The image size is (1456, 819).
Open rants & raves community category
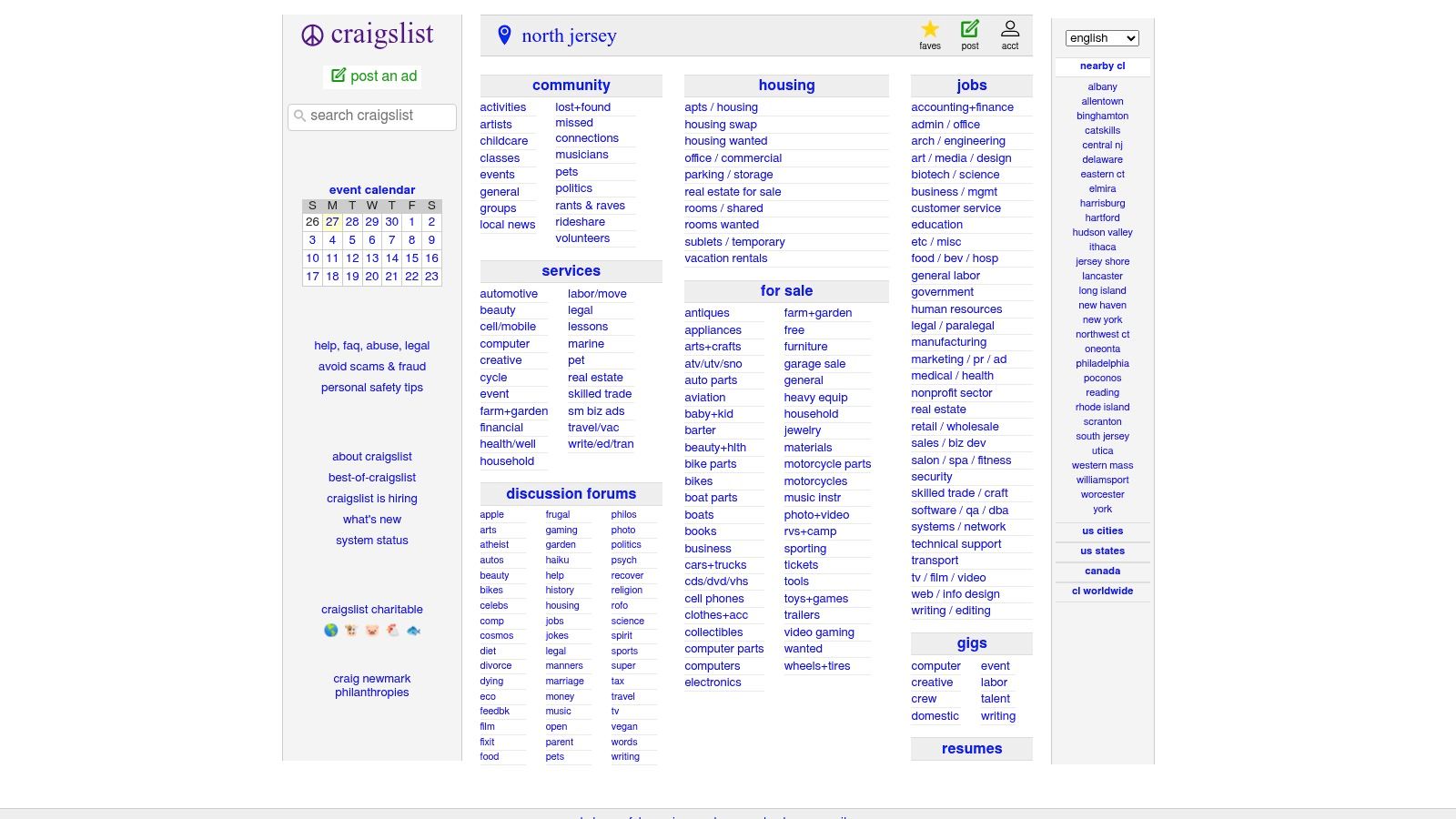pyautogui.click(x=590, y=206)
